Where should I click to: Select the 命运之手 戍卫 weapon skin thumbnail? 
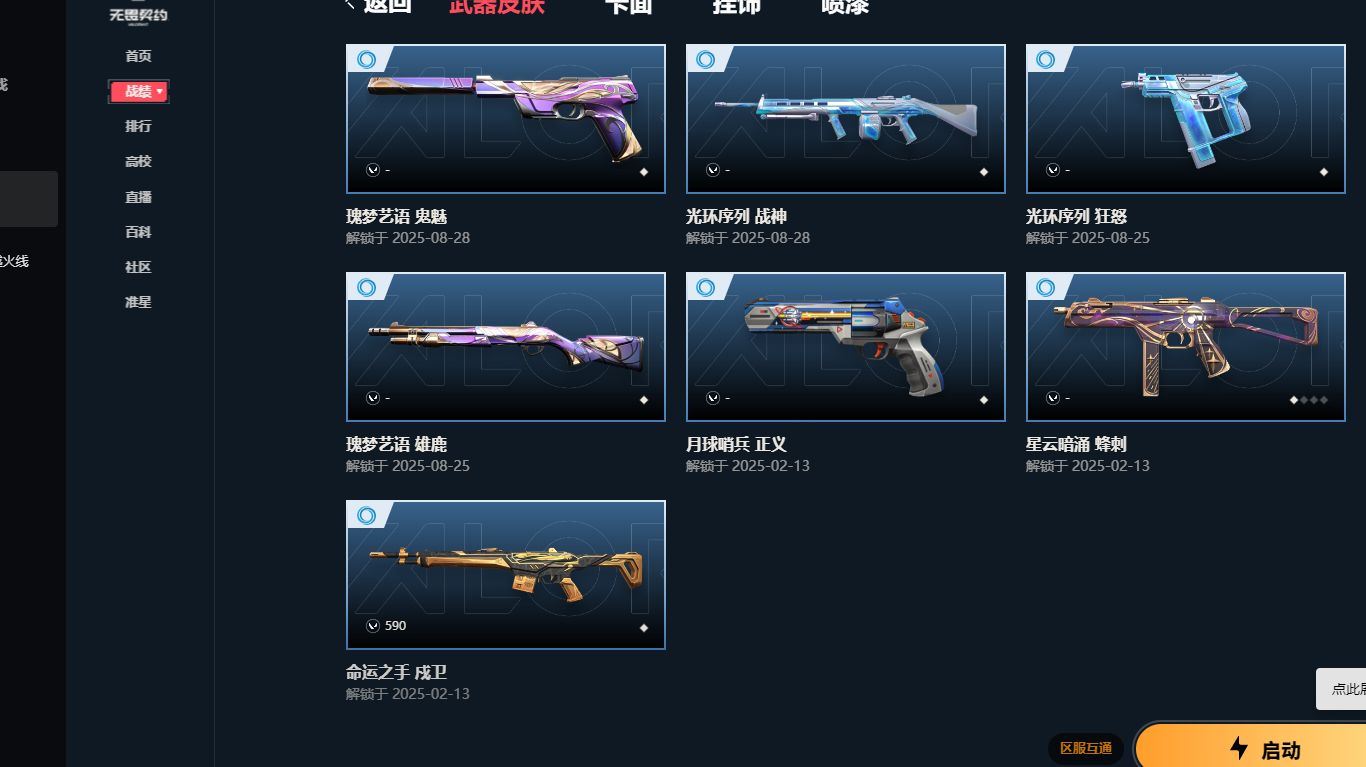[506, 575]
